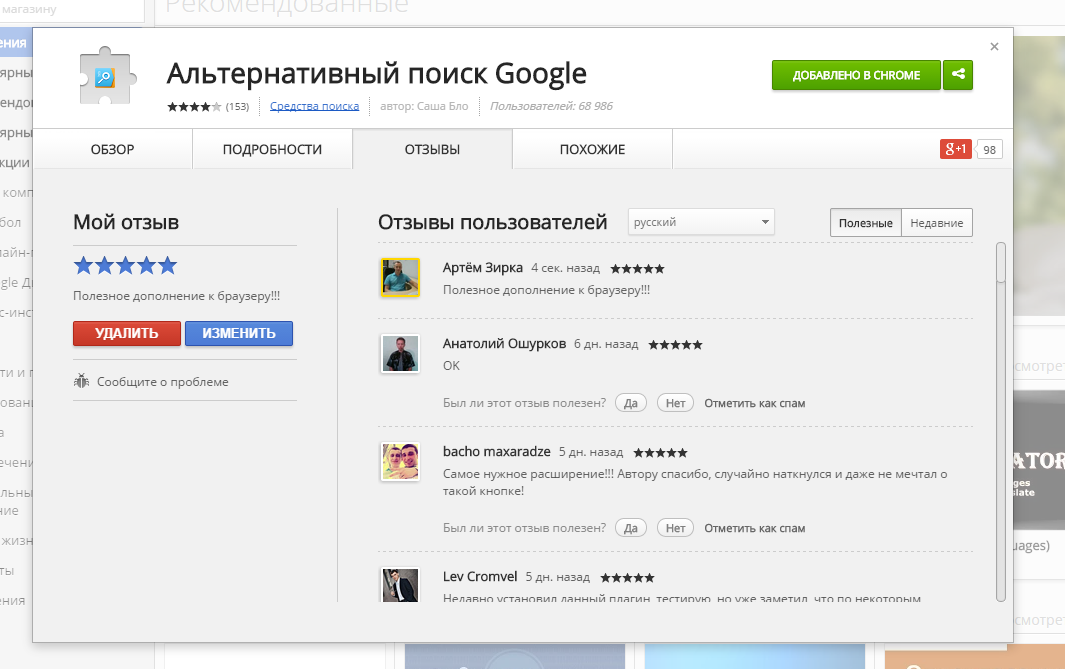The height and width of the screenshot is (669, 1065).
Task: Sort reviews by 'Полезные'
Action: click(865, 223)
